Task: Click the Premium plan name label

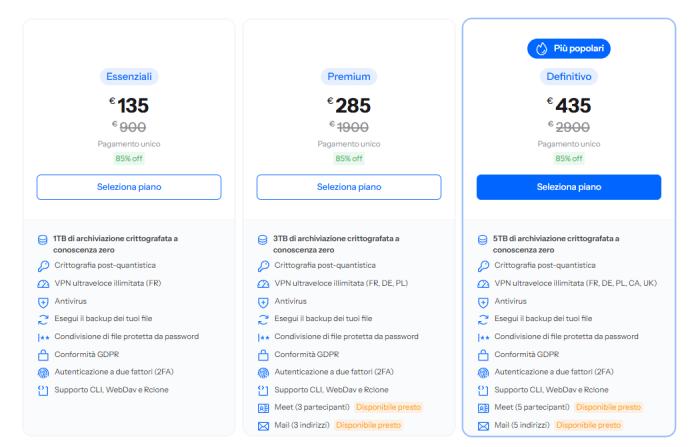Action: click(349, 76)
